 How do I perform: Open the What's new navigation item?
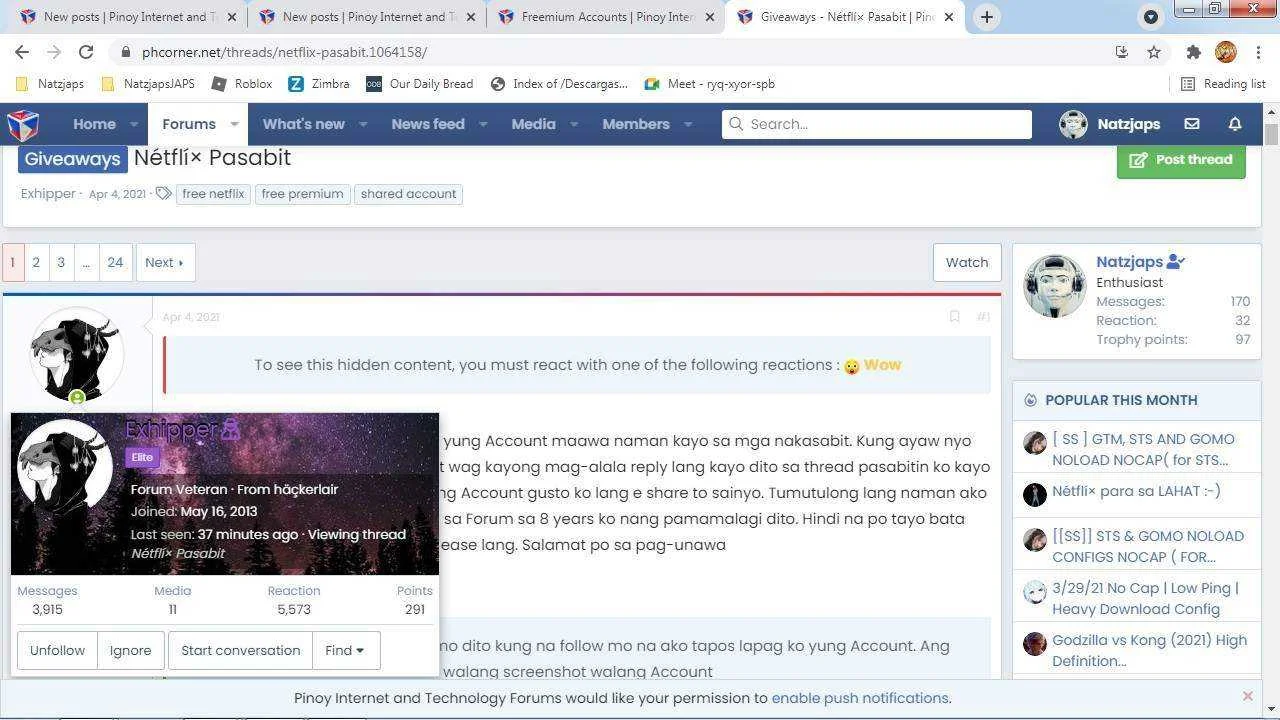click(303, 124)
